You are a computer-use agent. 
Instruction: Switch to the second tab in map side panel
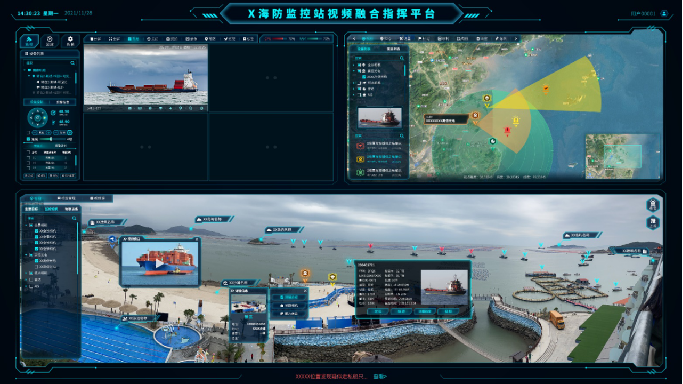393,49
